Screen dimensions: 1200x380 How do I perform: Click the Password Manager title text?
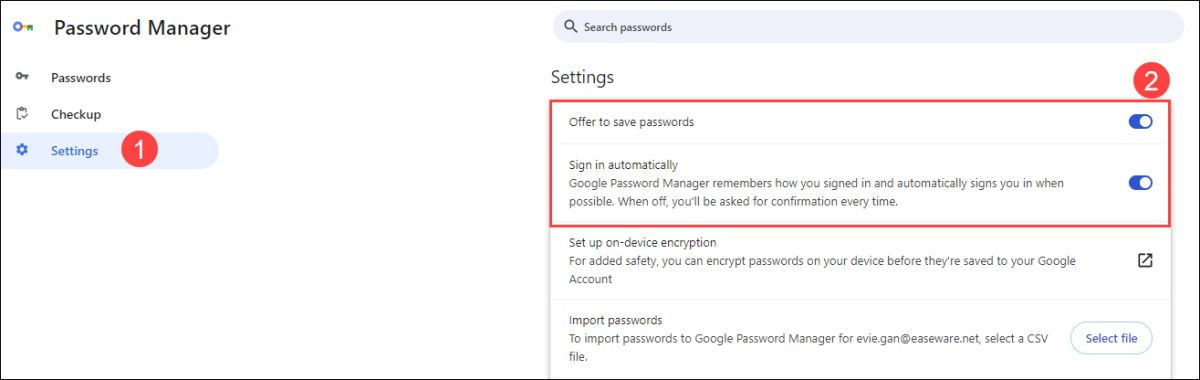tap(142, 28)
